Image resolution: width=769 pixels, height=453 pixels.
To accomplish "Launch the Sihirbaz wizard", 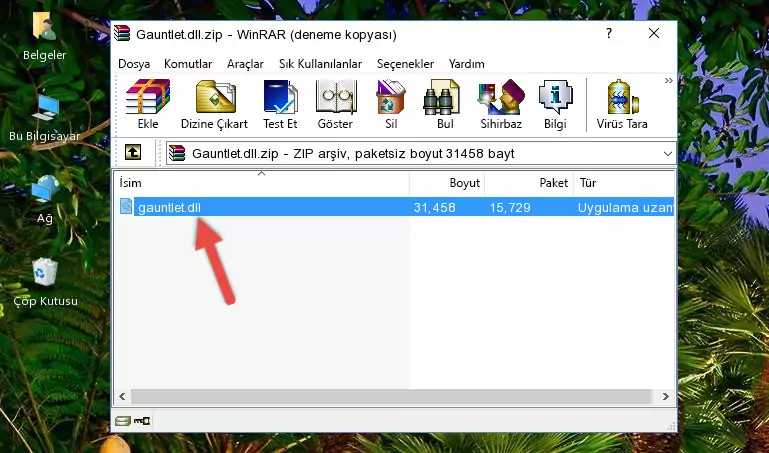I will coord(501,104).
